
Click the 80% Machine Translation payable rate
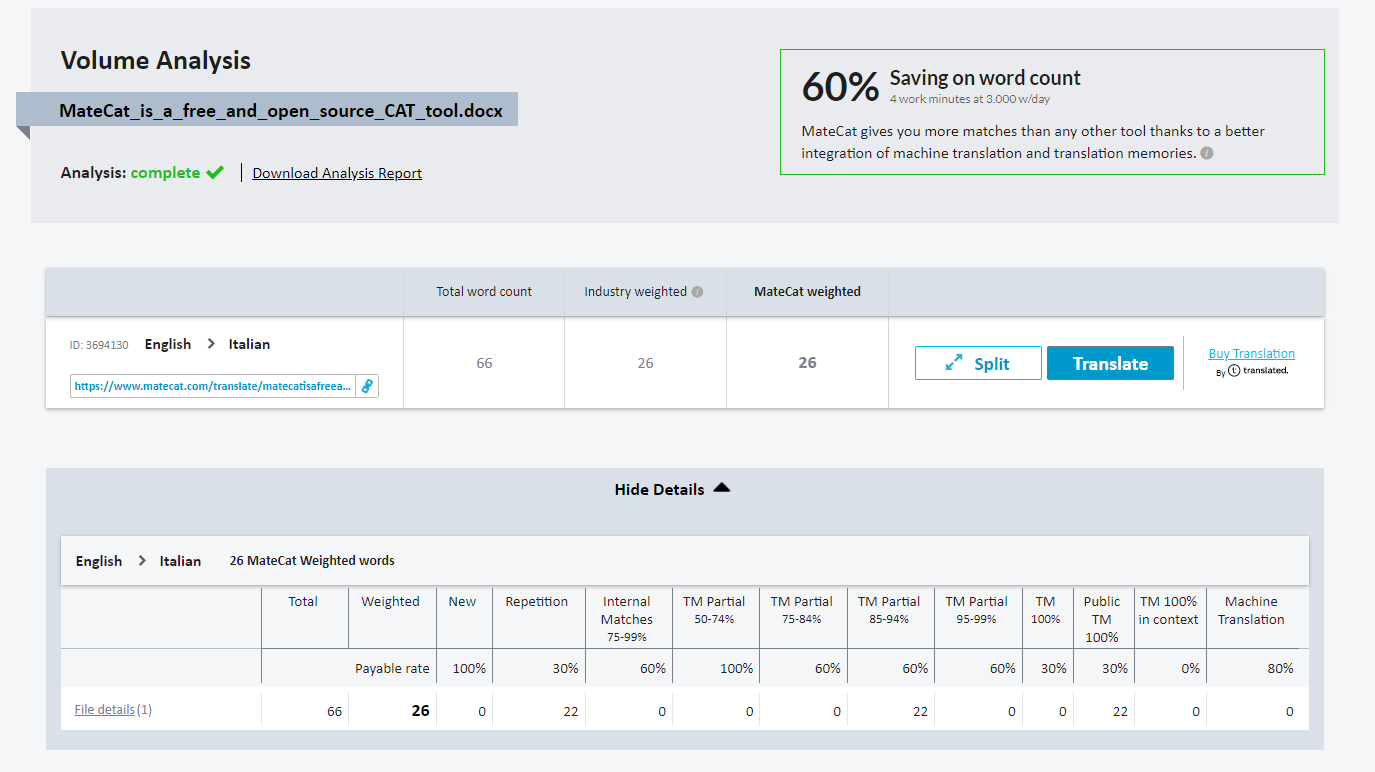[x=1280, y=669]
